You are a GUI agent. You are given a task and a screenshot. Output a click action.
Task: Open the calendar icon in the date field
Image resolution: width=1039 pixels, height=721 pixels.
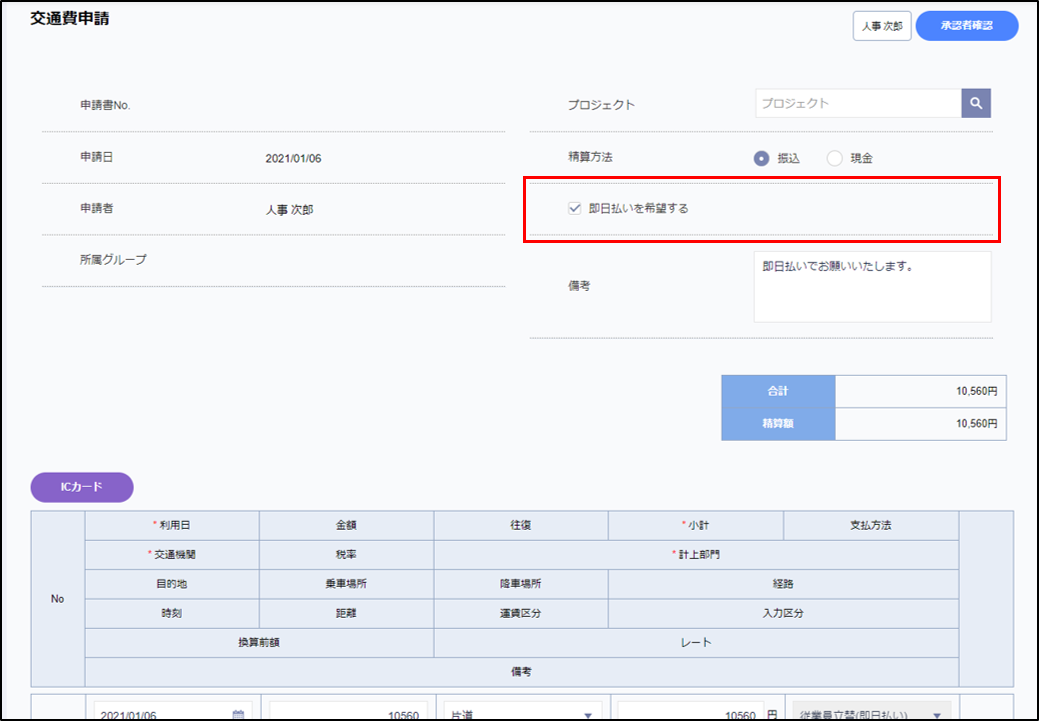coord(238,714)
